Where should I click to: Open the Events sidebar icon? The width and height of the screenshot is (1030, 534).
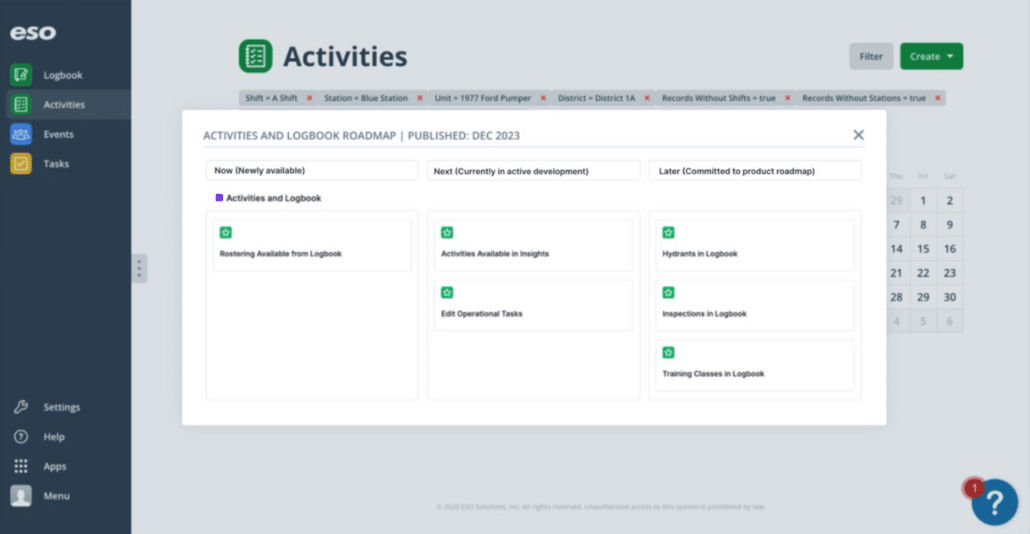[20, 134]
